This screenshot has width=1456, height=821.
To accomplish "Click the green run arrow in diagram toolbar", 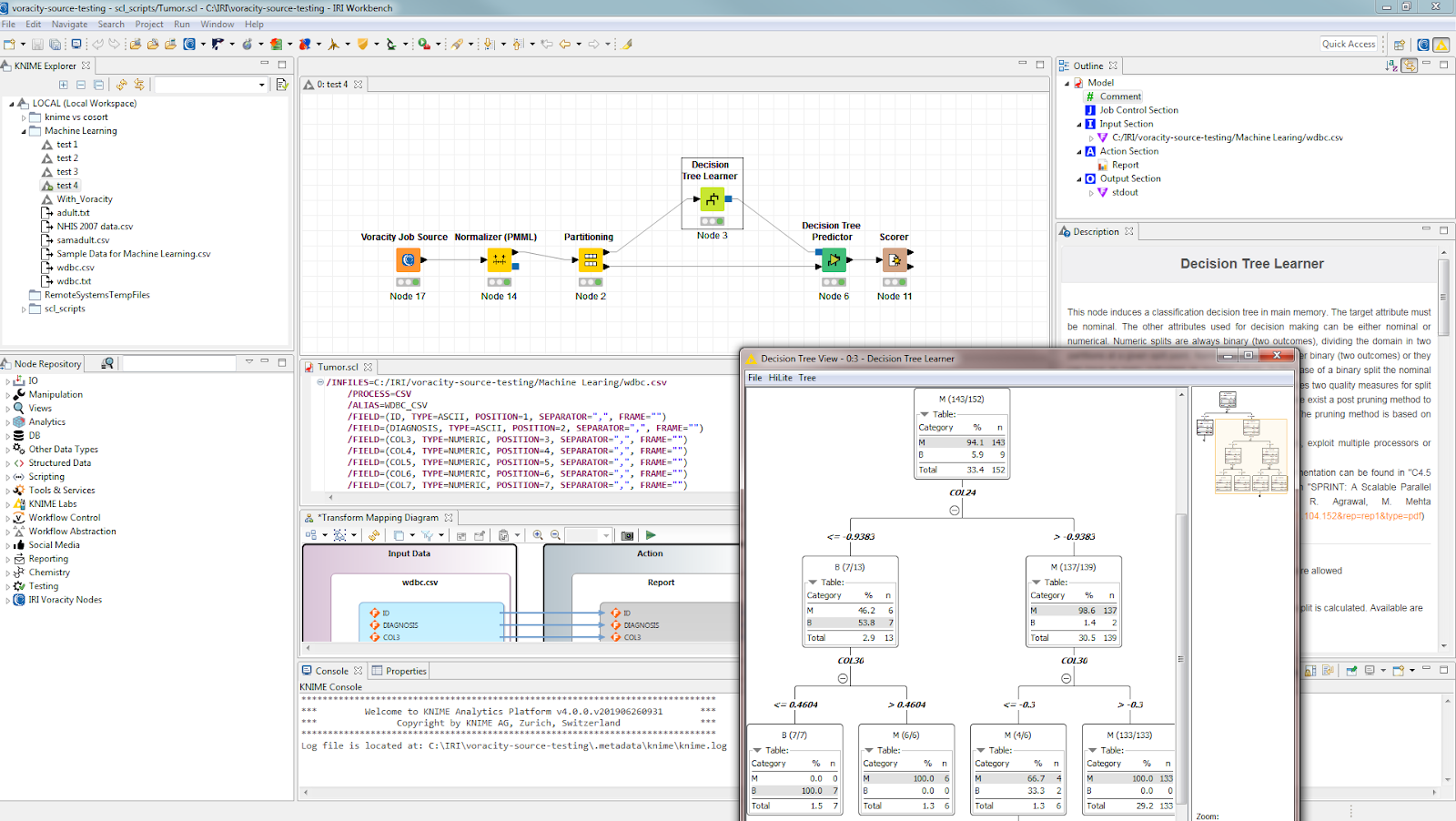I will pos(651,535).
